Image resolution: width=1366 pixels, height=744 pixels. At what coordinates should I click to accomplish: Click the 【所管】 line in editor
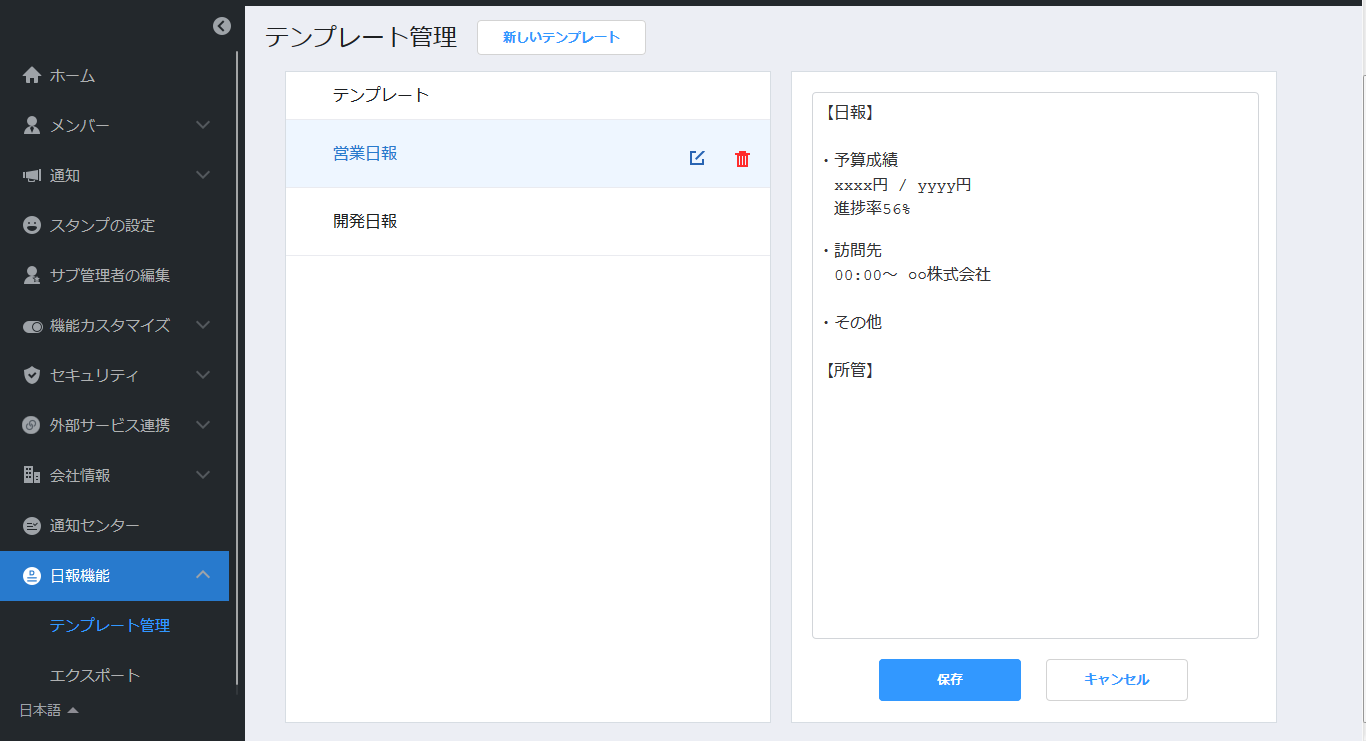850,371
